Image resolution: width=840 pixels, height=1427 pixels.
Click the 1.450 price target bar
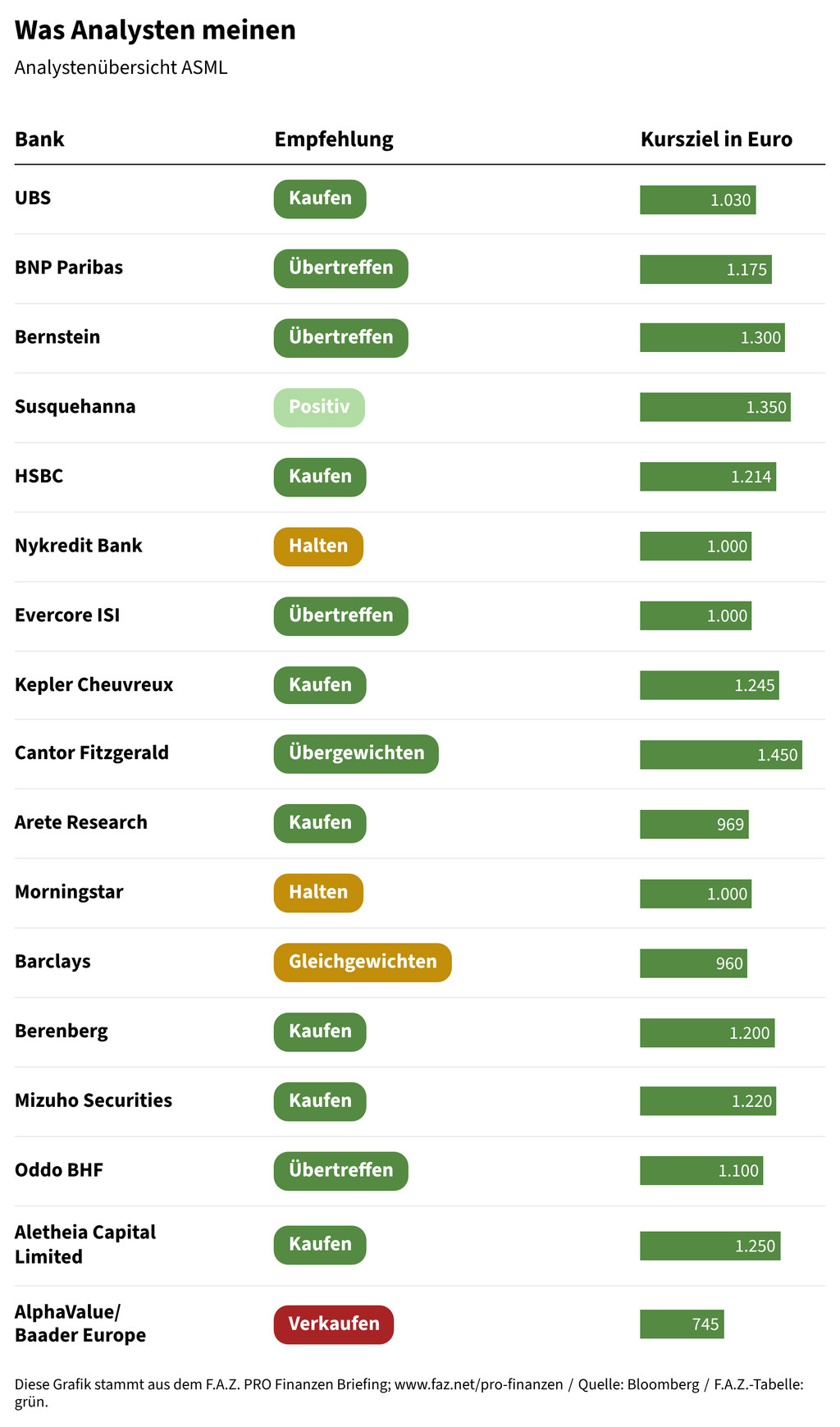point(721,755)
